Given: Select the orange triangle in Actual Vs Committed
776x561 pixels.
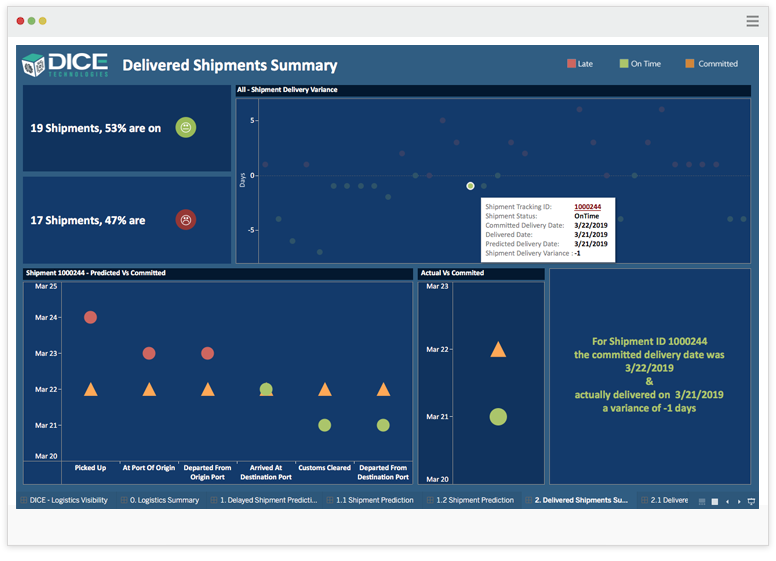Looking at the screenshot, I should click(x=498, y=349).
